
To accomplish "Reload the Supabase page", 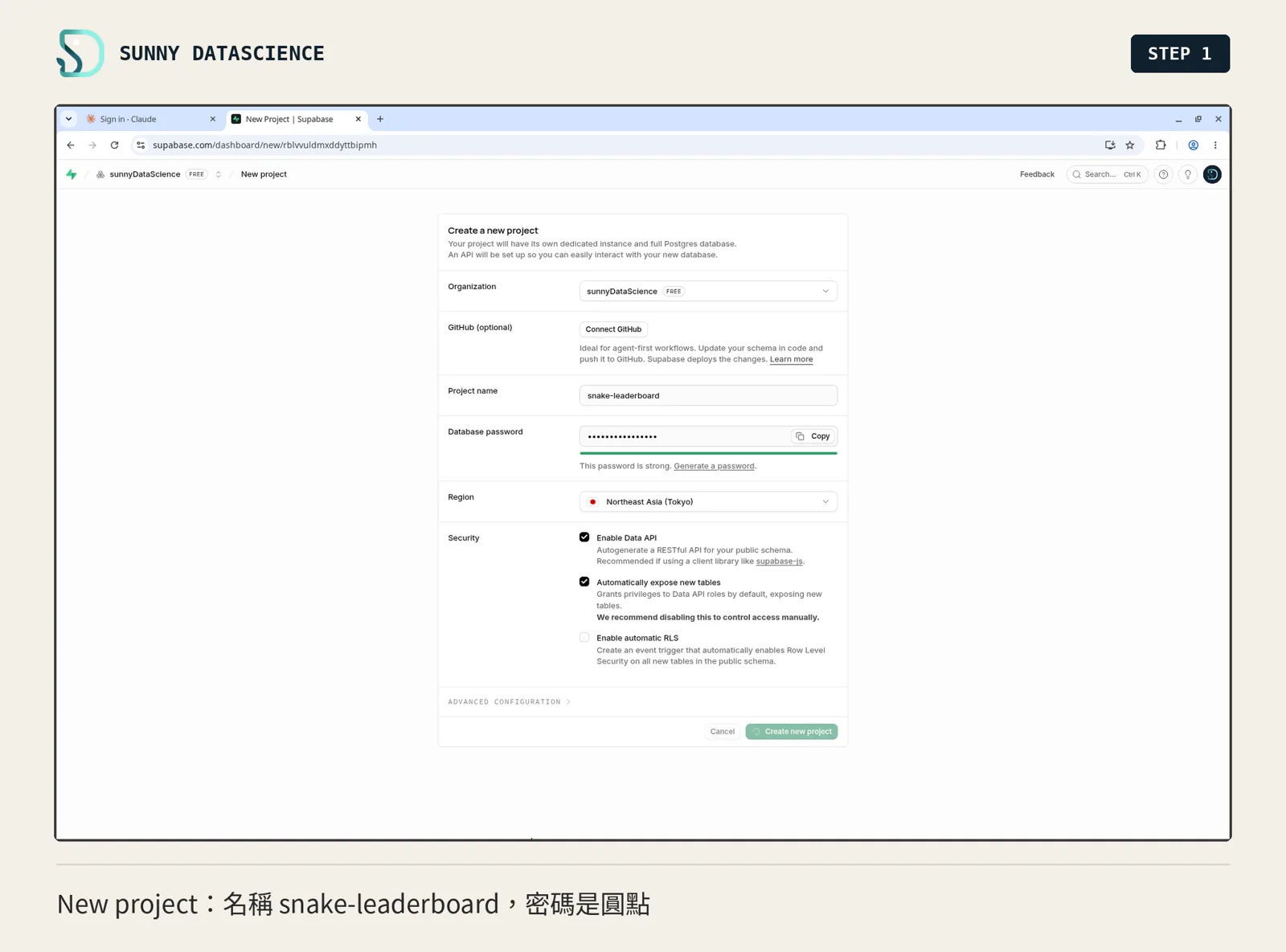I will pos(115,145).
